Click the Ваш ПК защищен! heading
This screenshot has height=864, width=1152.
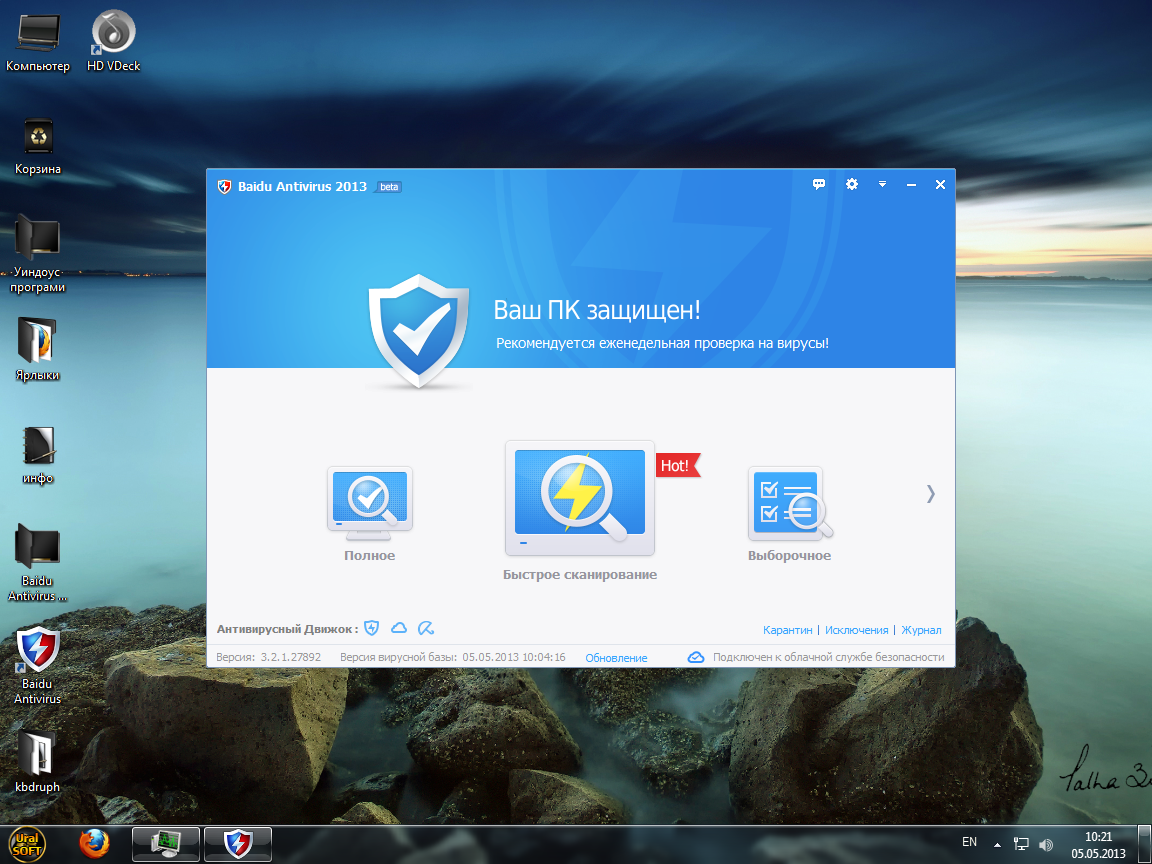pyautogui.click(x=597, y=310)
